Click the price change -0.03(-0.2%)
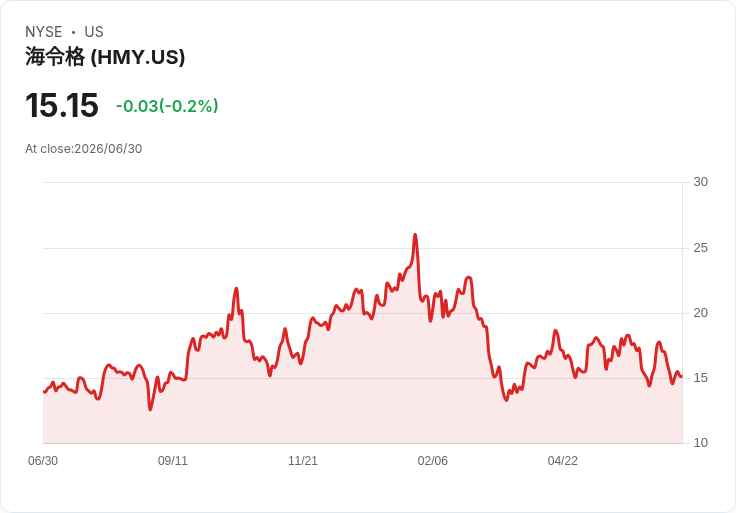Image resolution: width=736 pixels, height=513 pixels. coord(167,106)
